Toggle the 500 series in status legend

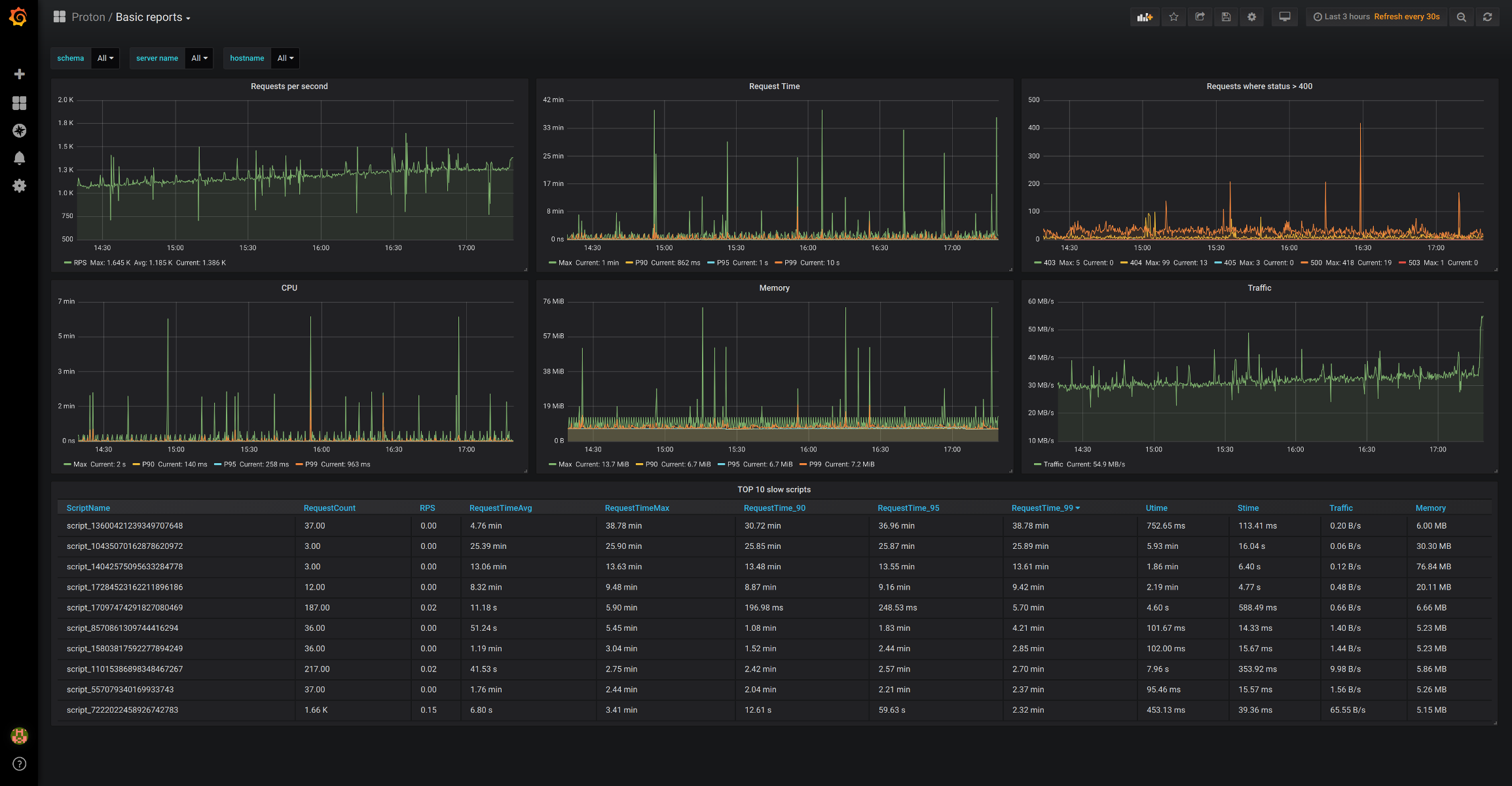point(1316,263)
